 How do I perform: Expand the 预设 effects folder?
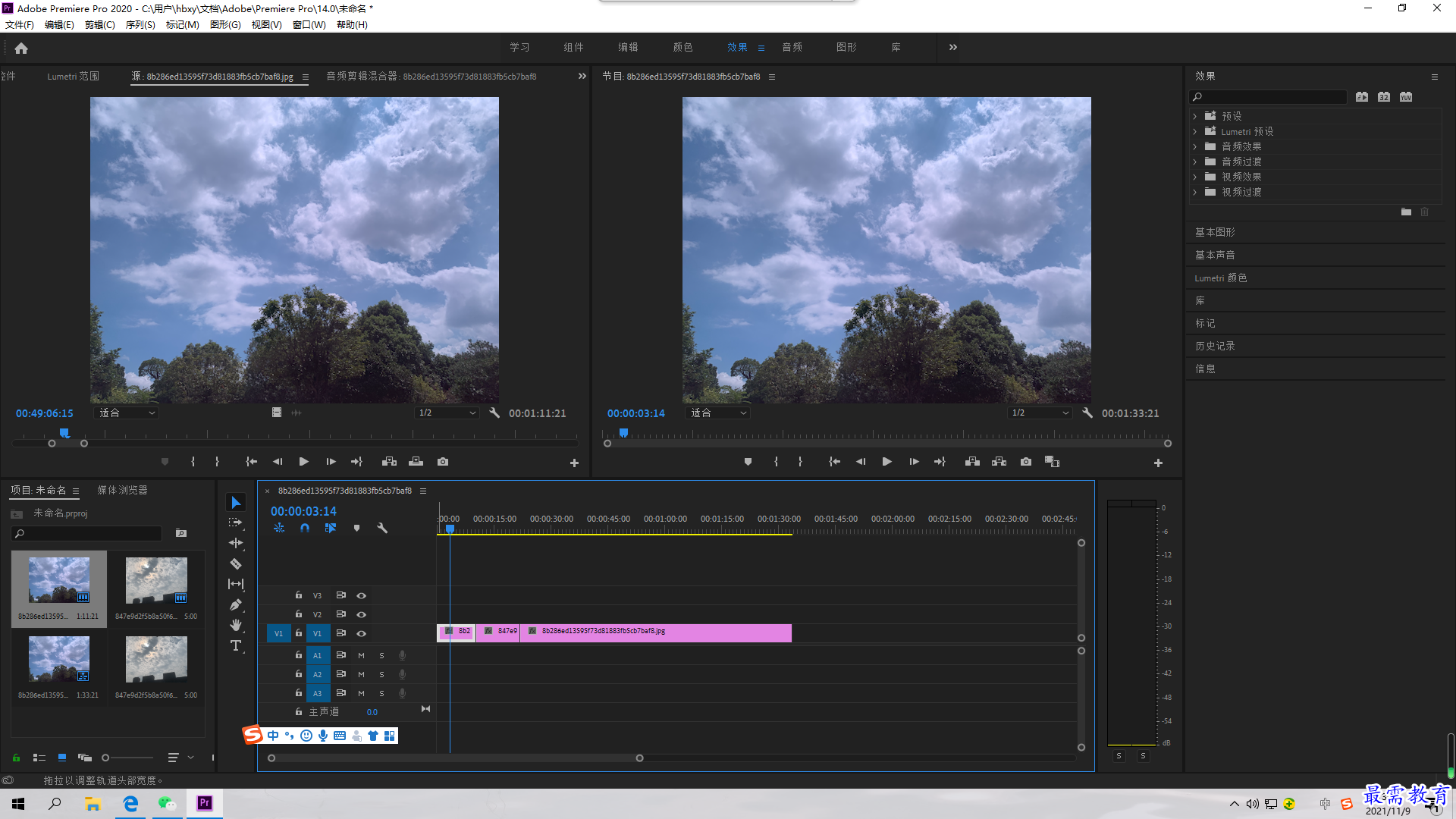(x=1194, y=116)
